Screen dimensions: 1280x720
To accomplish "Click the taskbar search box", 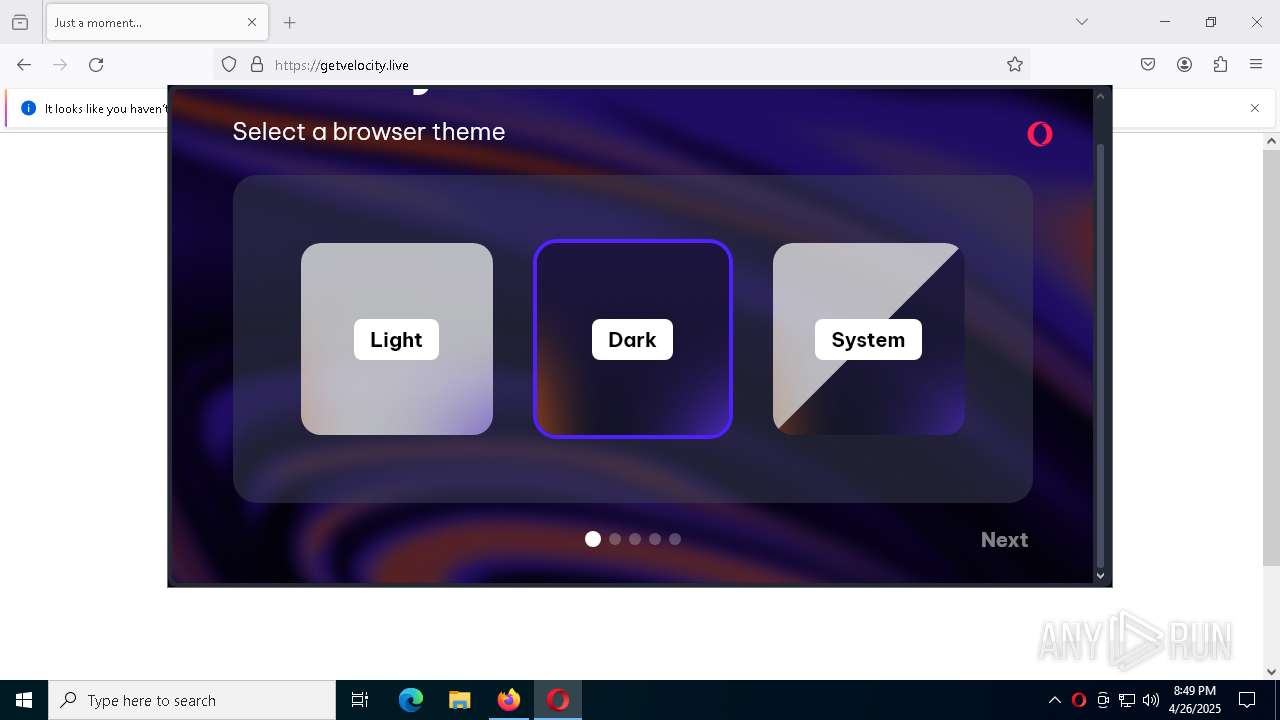I will (x=192, y=700).
